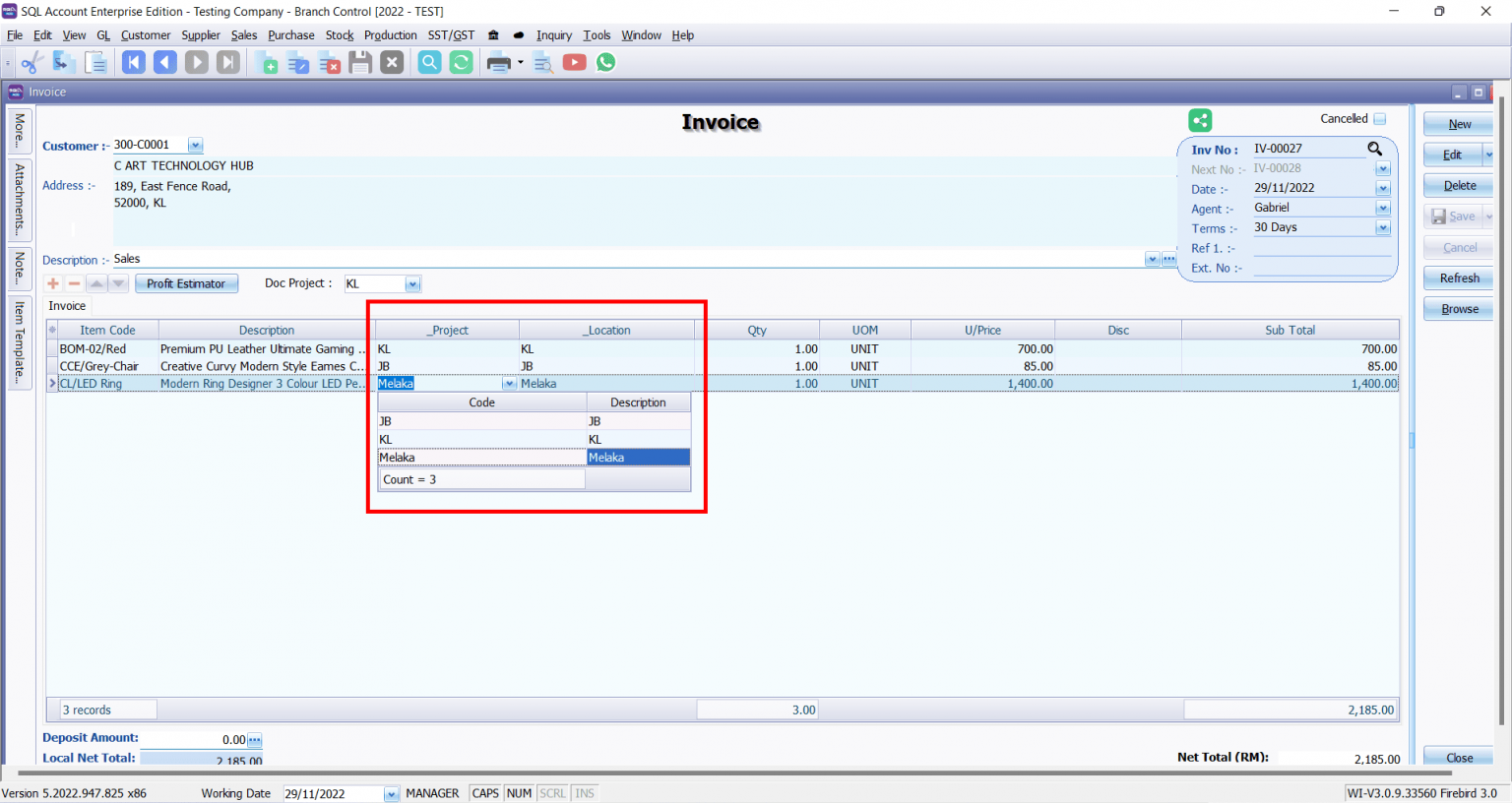Open the Terms dropdown showing 30 Days
This screenshot has height=803, width=1512.
(x=1383, y=227)
